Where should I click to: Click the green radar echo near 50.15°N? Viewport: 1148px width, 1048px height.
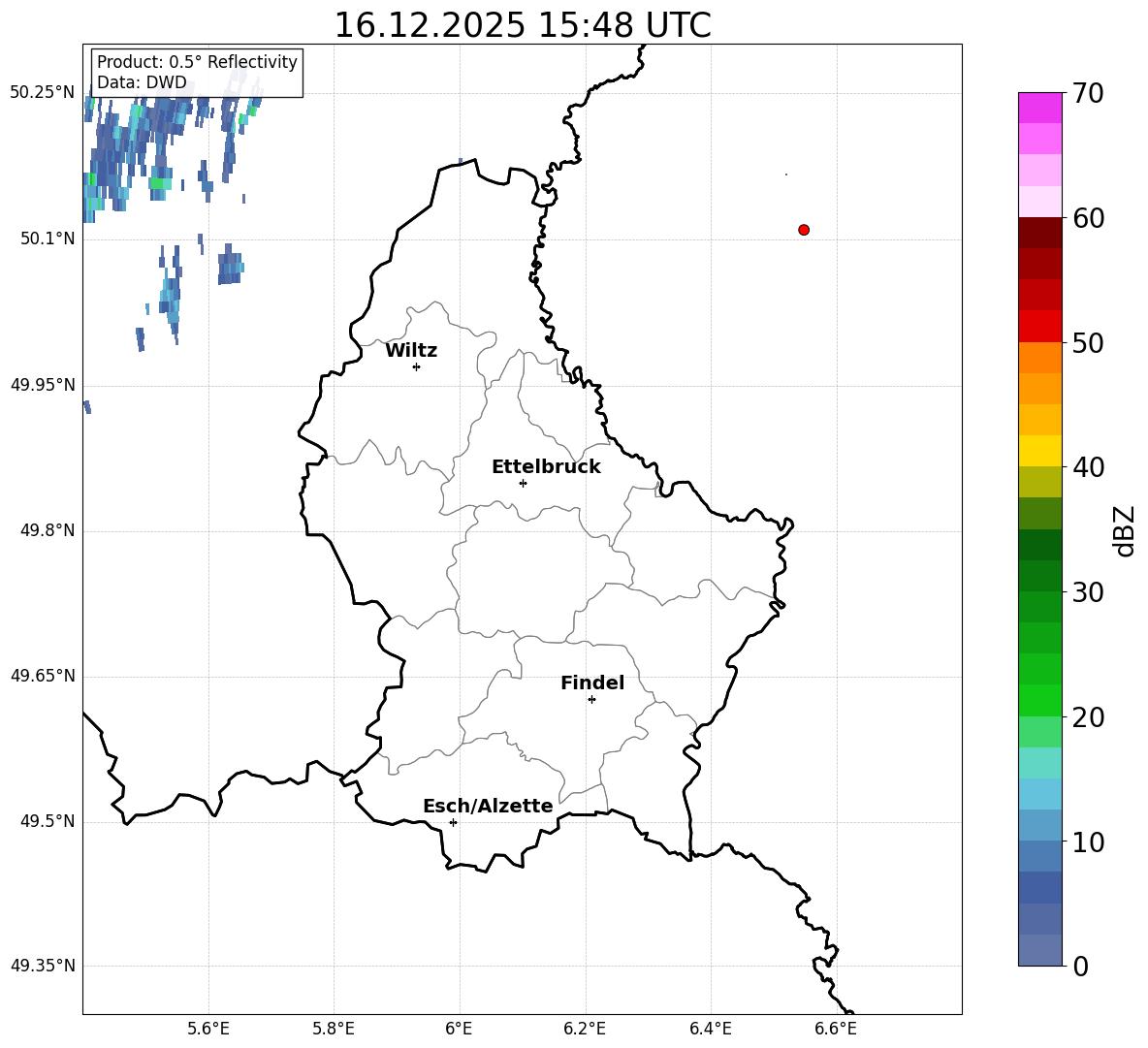(x=160, y=183)
